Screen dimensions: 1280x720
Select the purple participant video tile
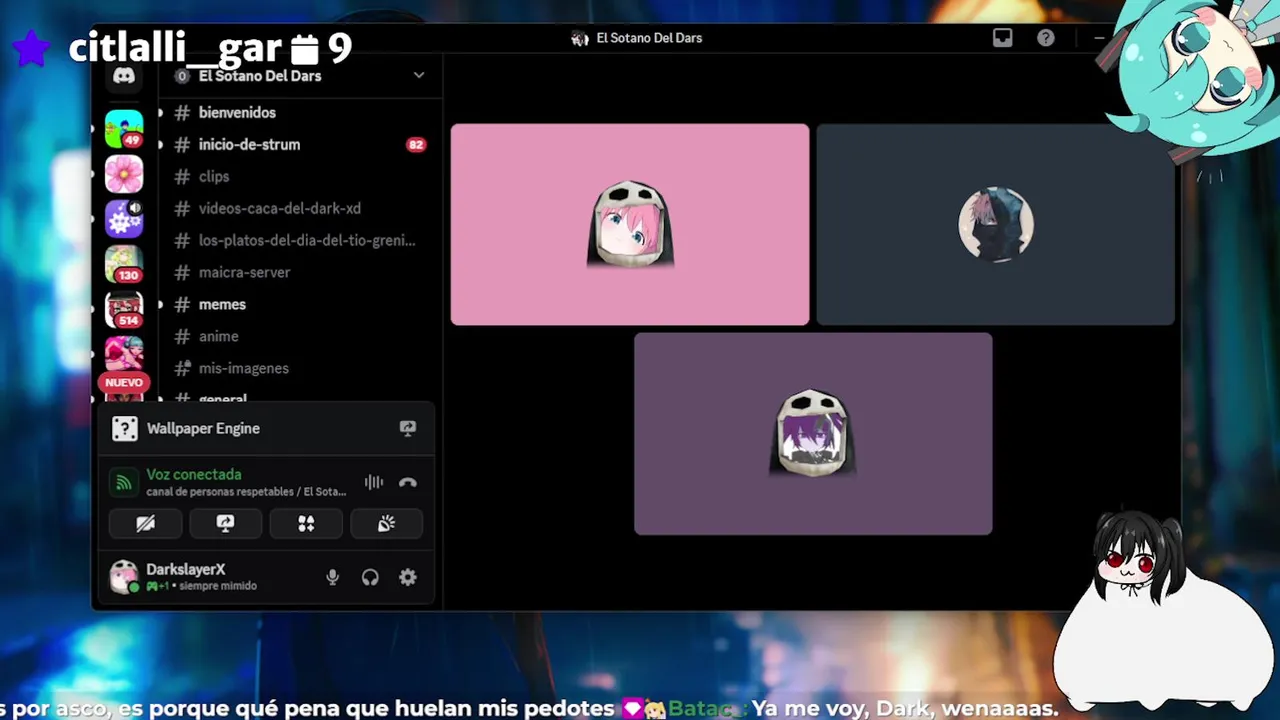pyautogui.click(x=813, y=434)
